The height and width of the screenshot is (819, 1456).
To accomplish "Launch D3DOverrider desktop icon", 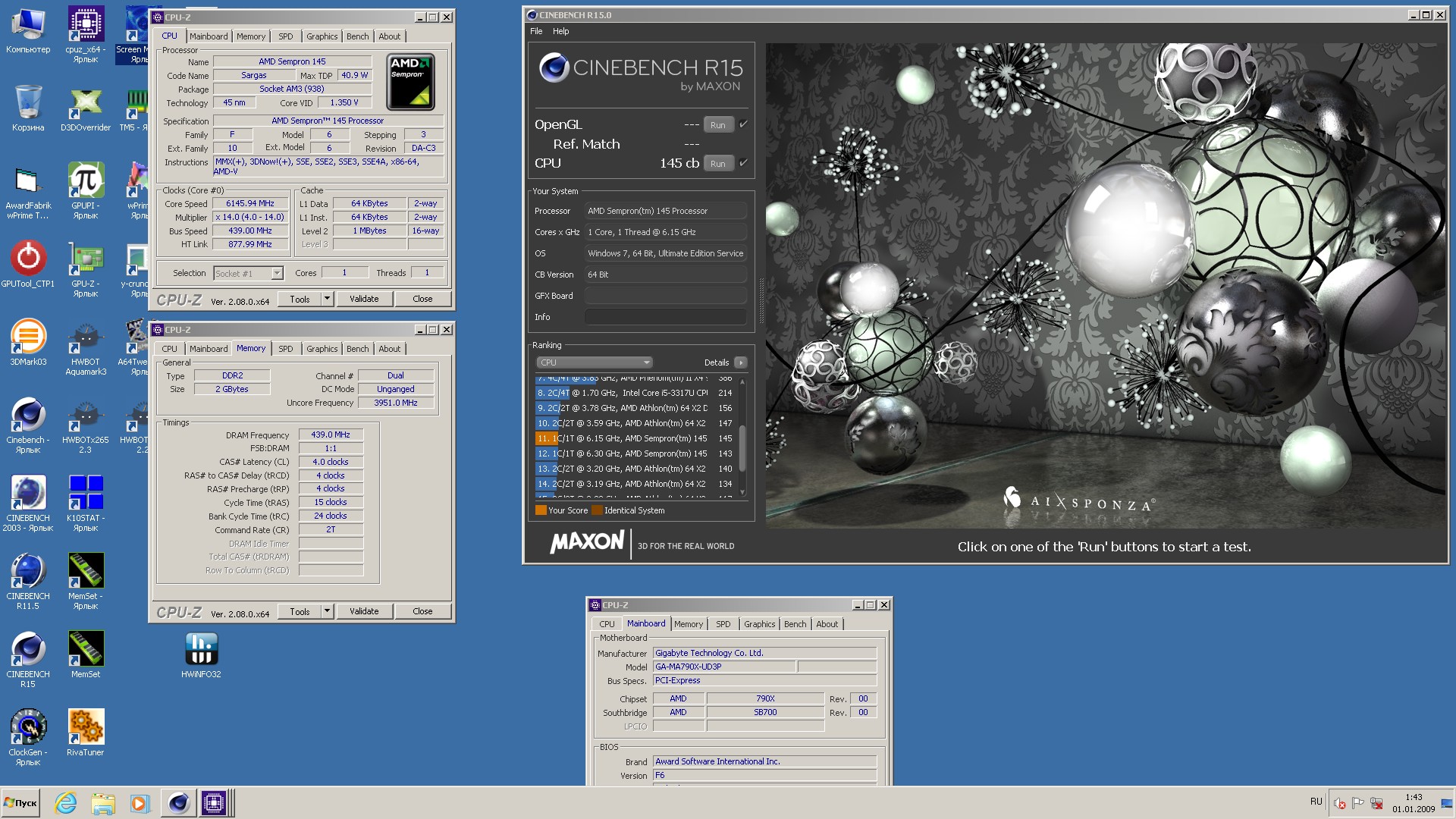I will 86,108.
